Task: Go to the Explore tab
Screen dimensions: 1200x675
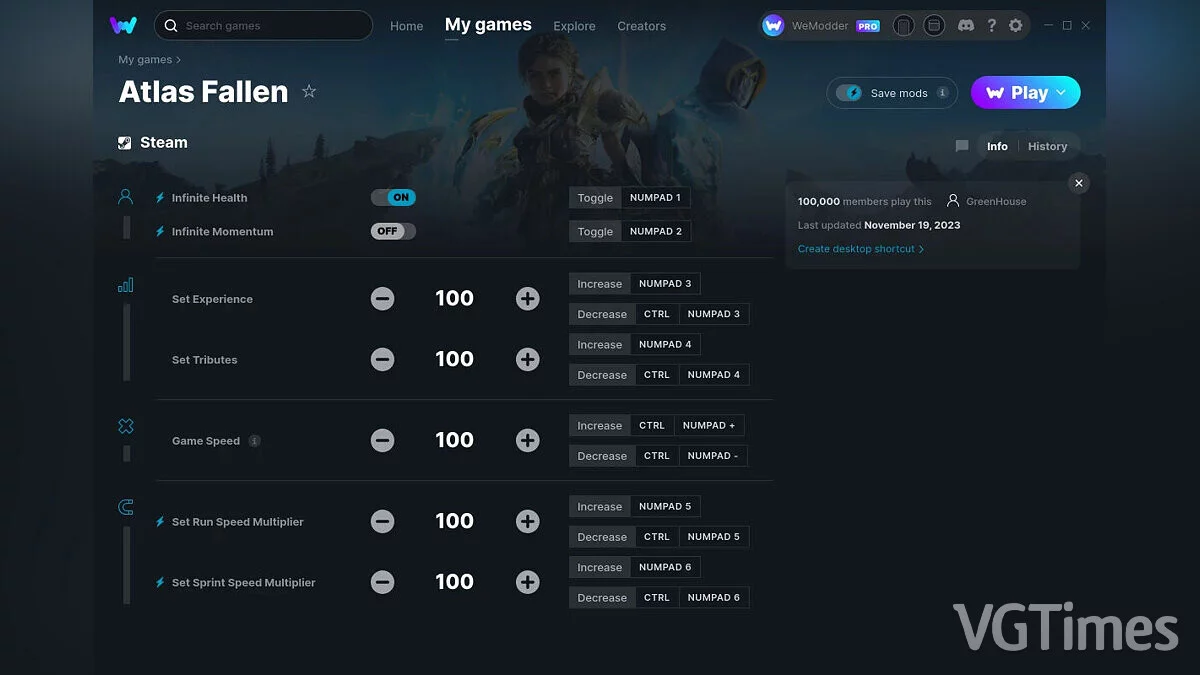Action: [x=574, y=26]
